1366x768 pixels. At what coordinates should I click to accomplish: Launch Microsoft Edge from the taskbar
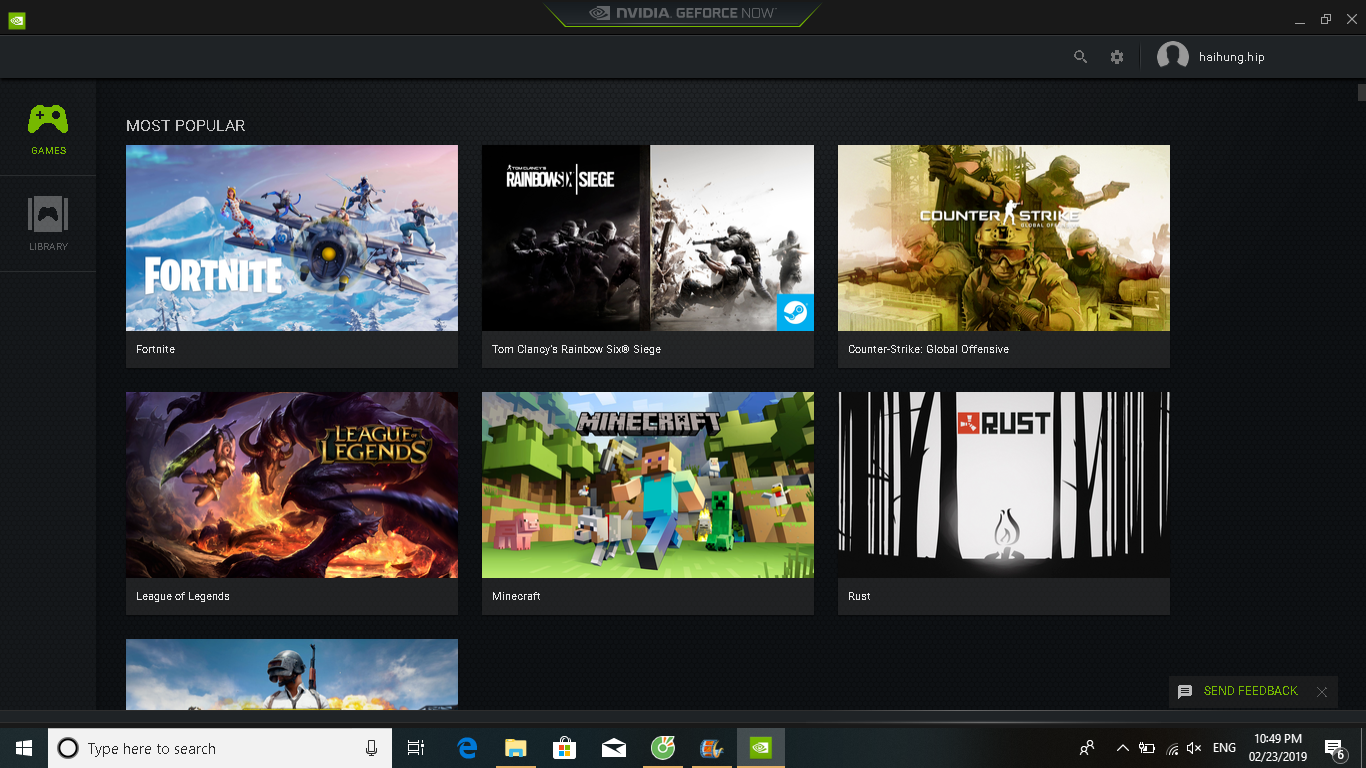(467, 748)
